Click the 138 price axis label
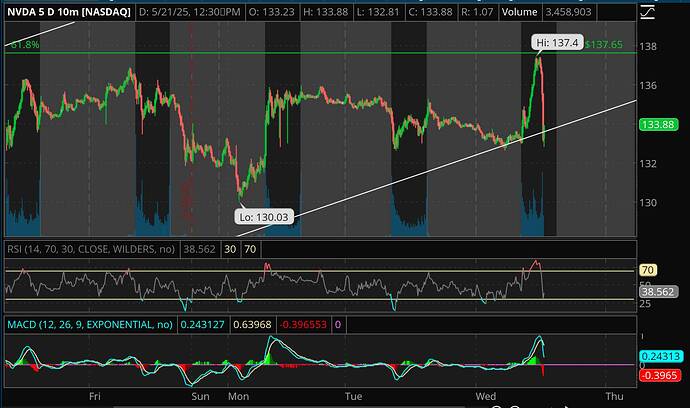The height and width of the screenshot is (408, 690). (648, 47)
